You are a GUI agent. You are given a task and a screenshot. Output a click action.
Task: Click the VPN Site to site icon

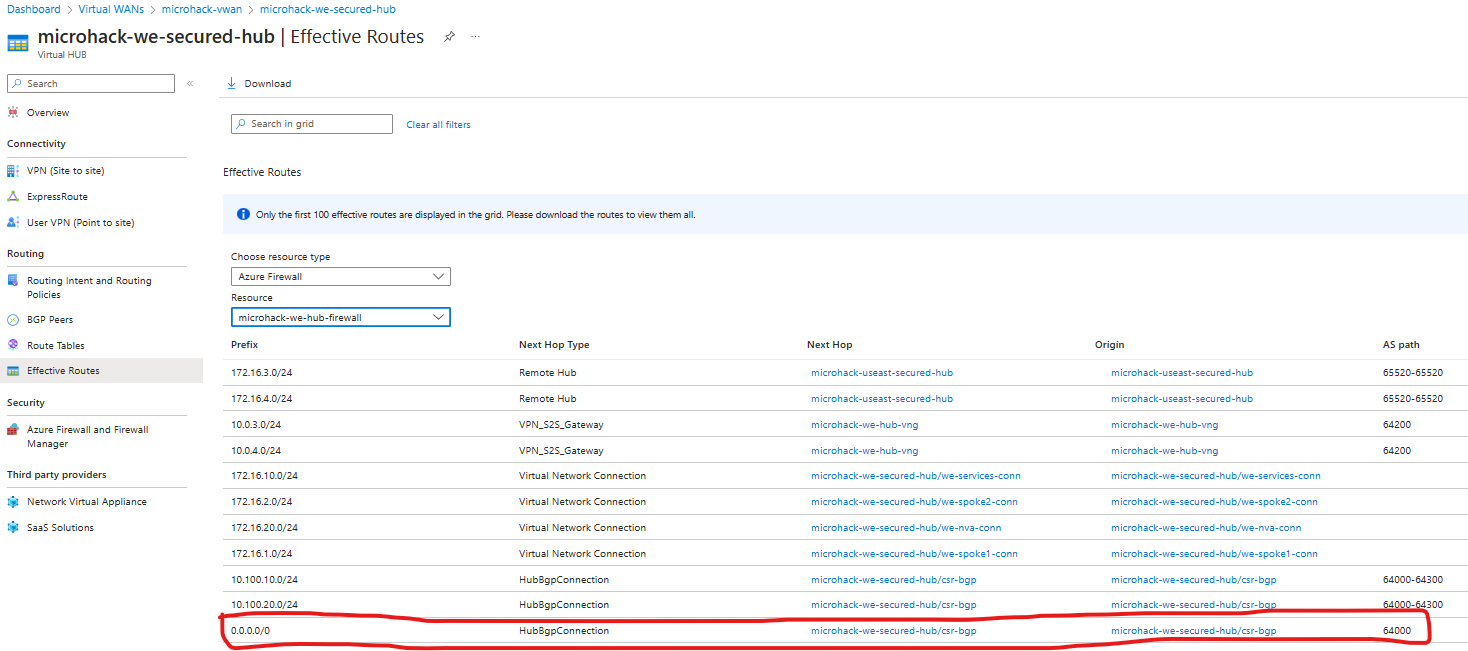point(13,171)
